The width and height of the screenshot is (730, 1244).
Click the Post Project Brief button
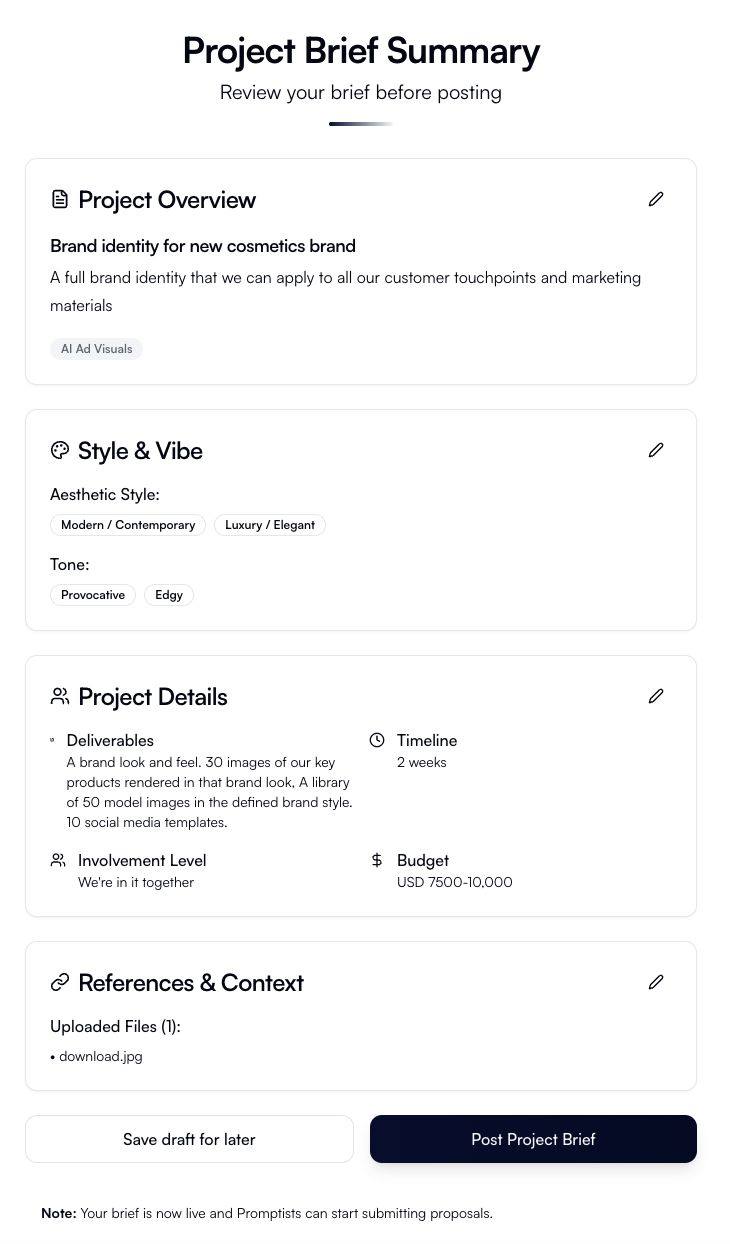(x=533, y=1139)
